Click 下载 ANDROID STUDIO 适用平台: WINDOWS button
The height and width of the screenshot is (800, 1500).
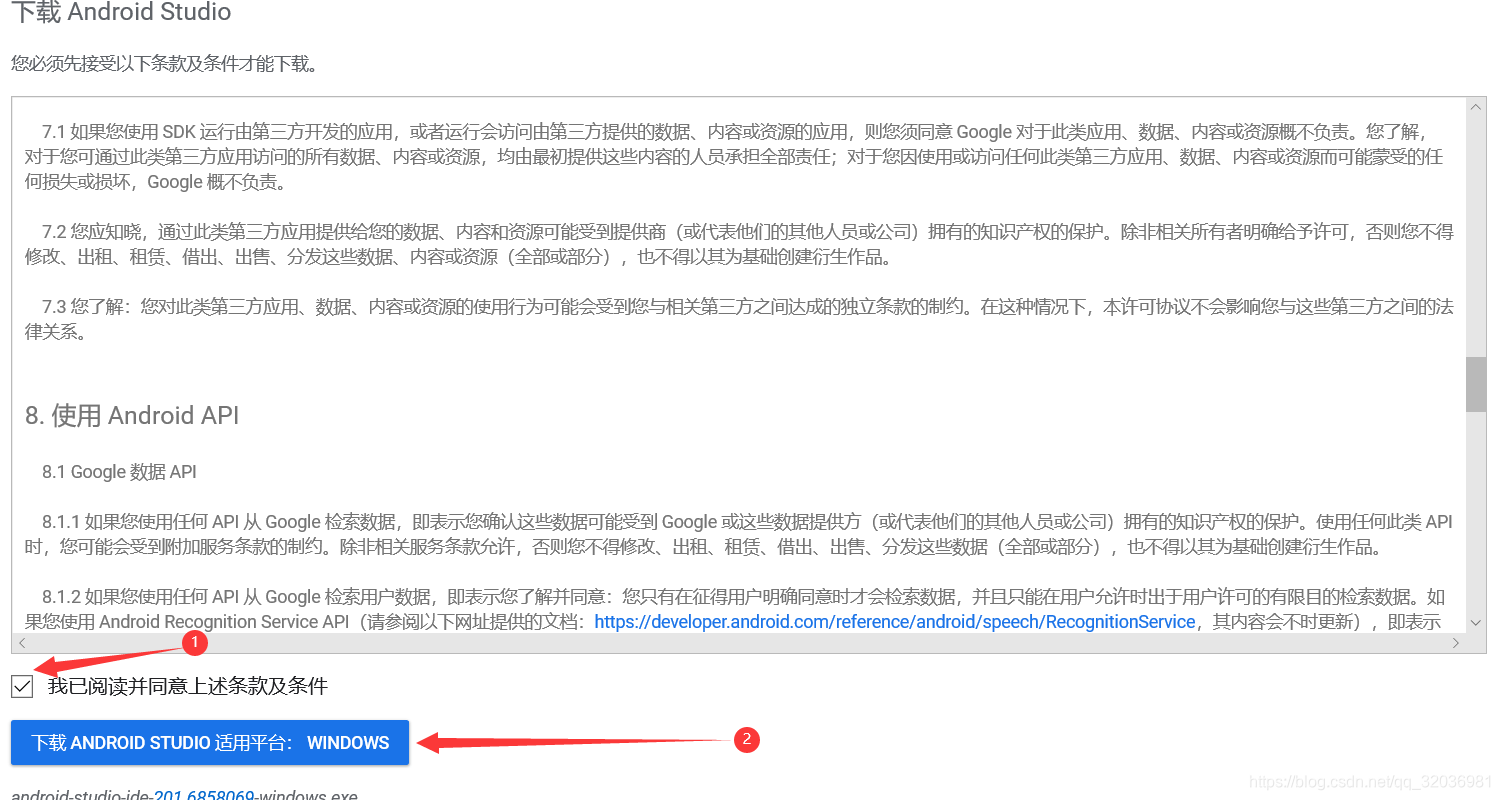point(210,743)
